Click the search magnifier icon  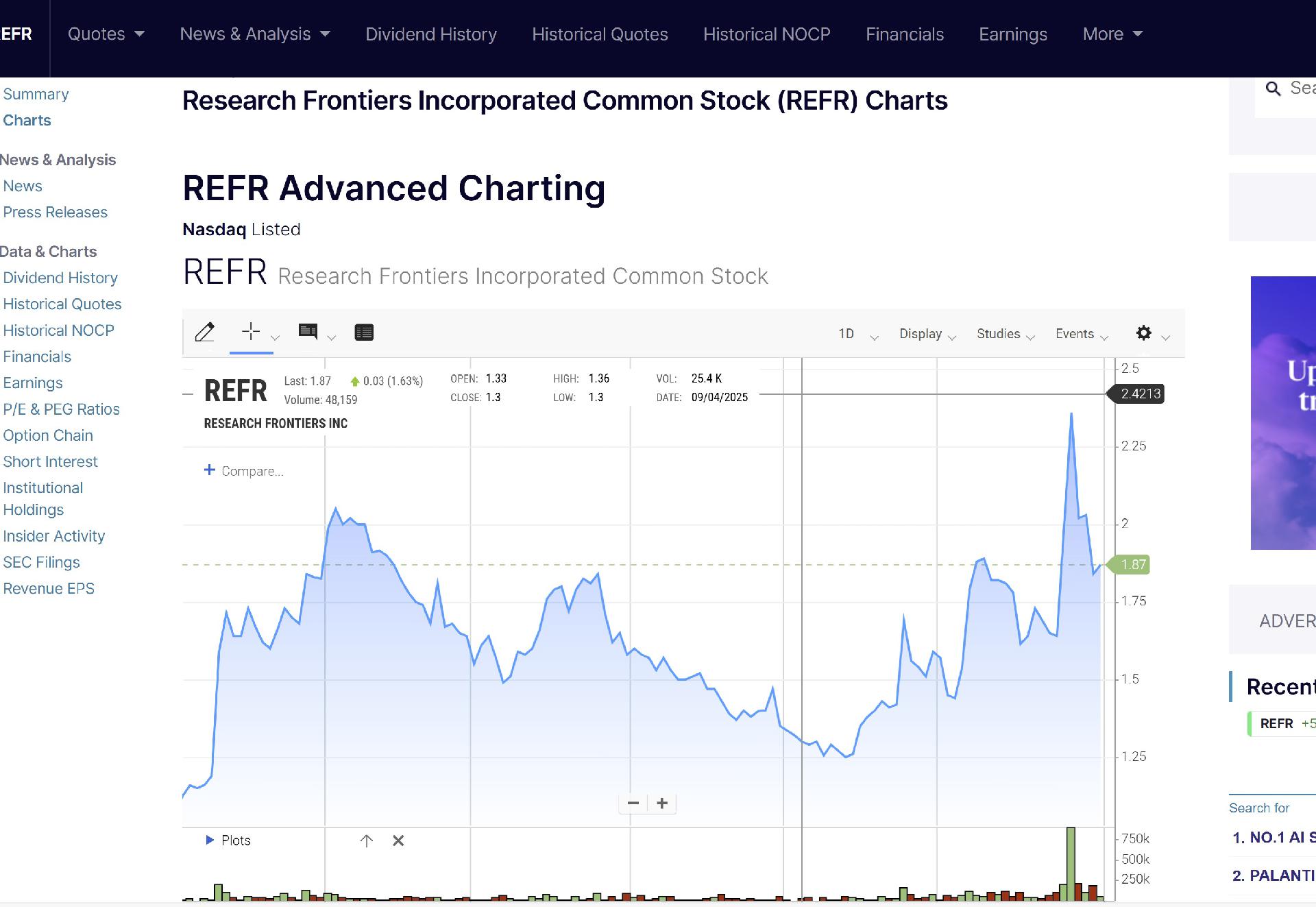(x=1273, y=89)
